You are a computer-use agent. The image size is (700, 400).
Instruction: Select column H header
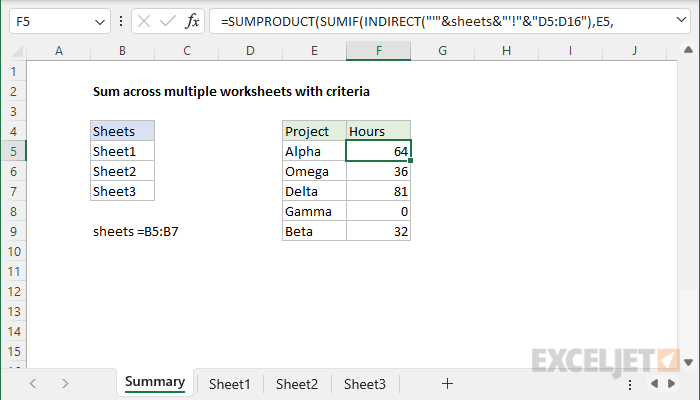[506, 51]
